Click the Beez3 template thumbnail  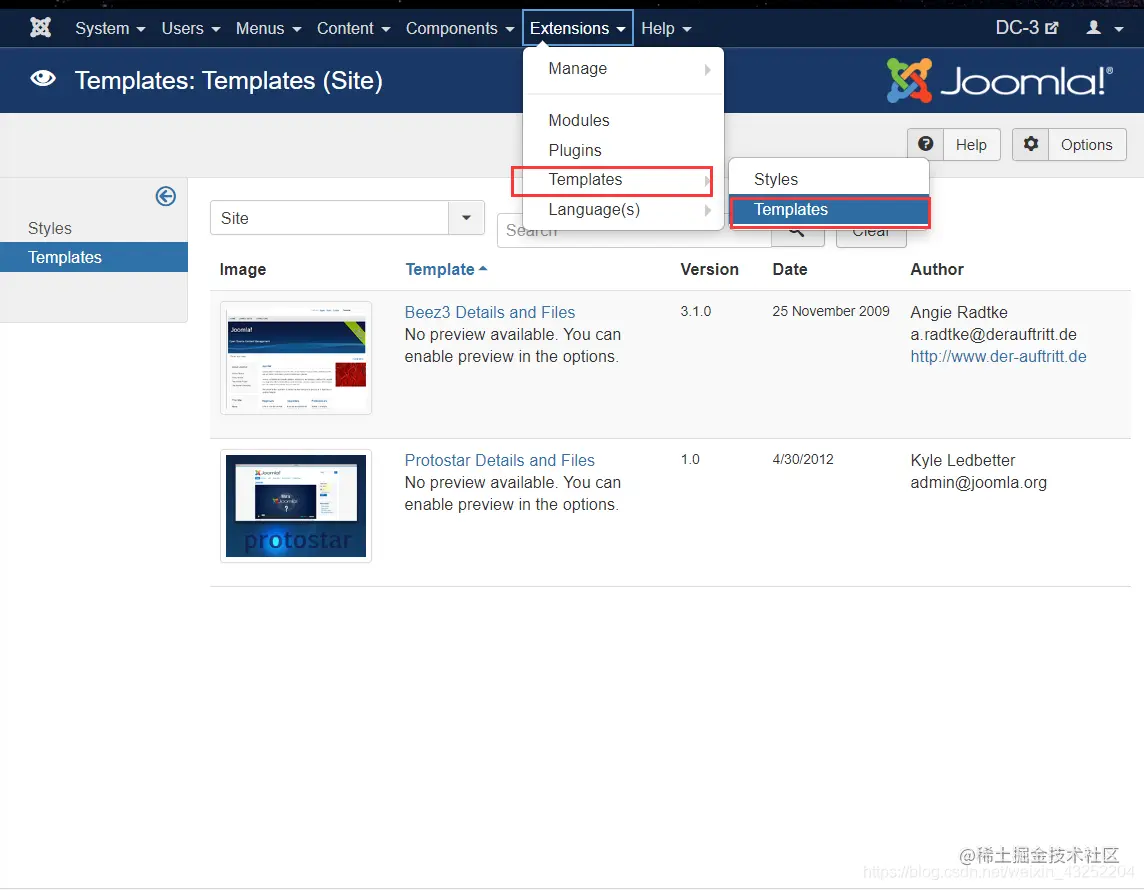(x=296, y=358)
